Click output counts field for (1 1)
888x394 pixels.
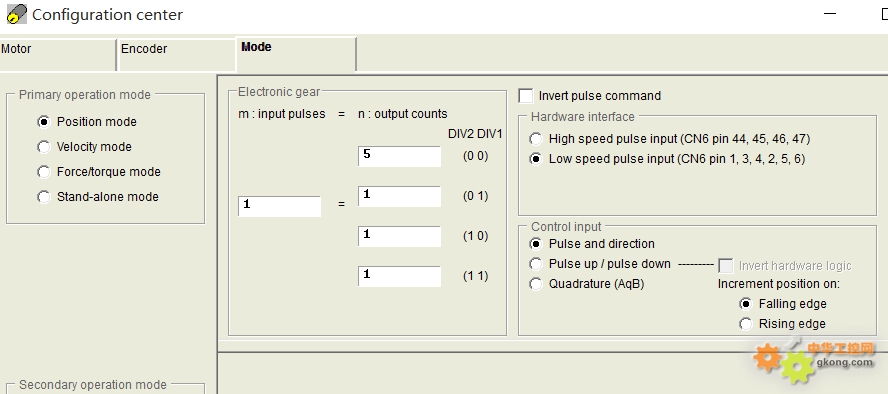click(x=399, y=276)
